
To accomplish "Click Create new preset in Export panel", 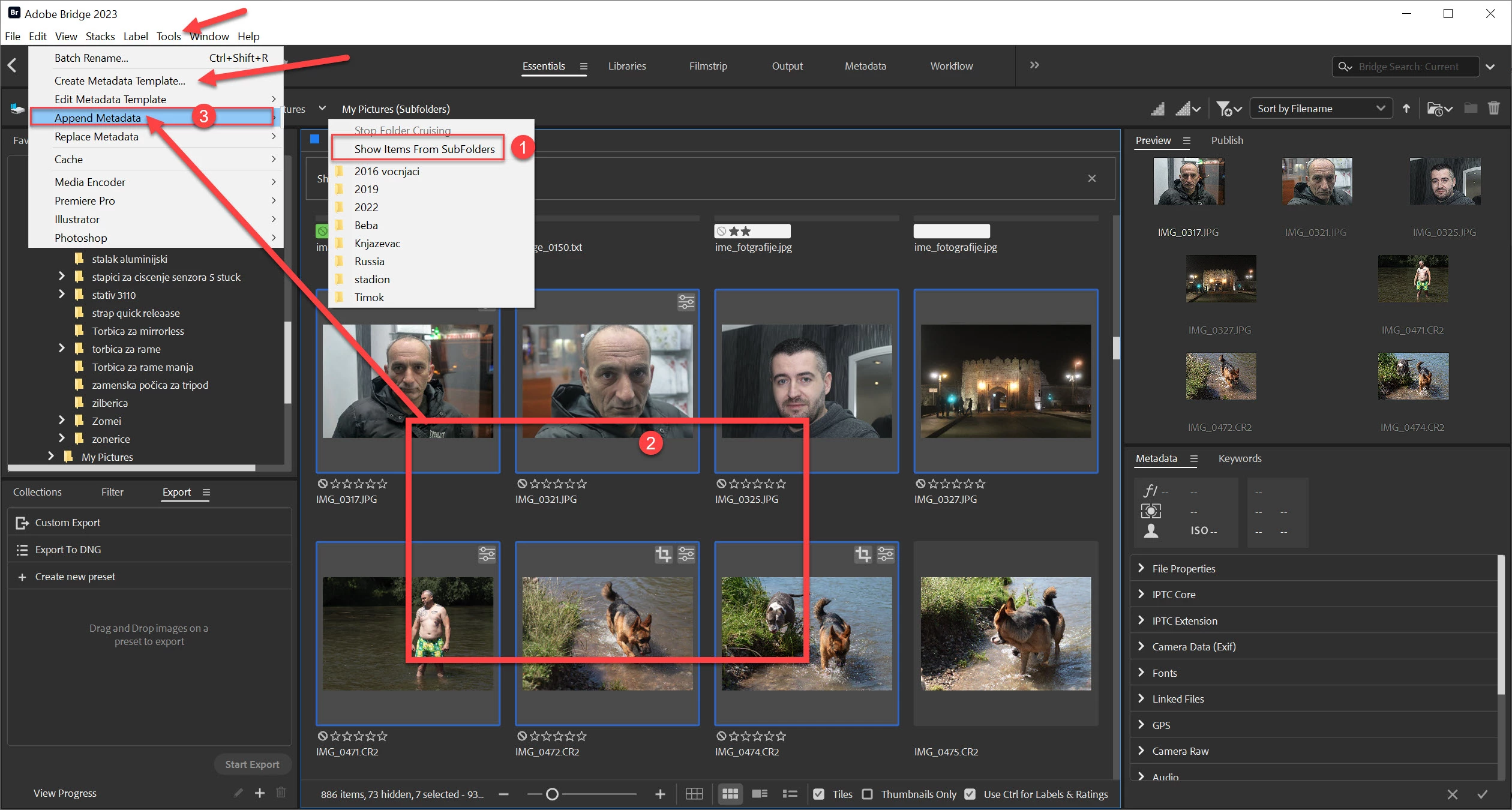I will pos(75,577).
